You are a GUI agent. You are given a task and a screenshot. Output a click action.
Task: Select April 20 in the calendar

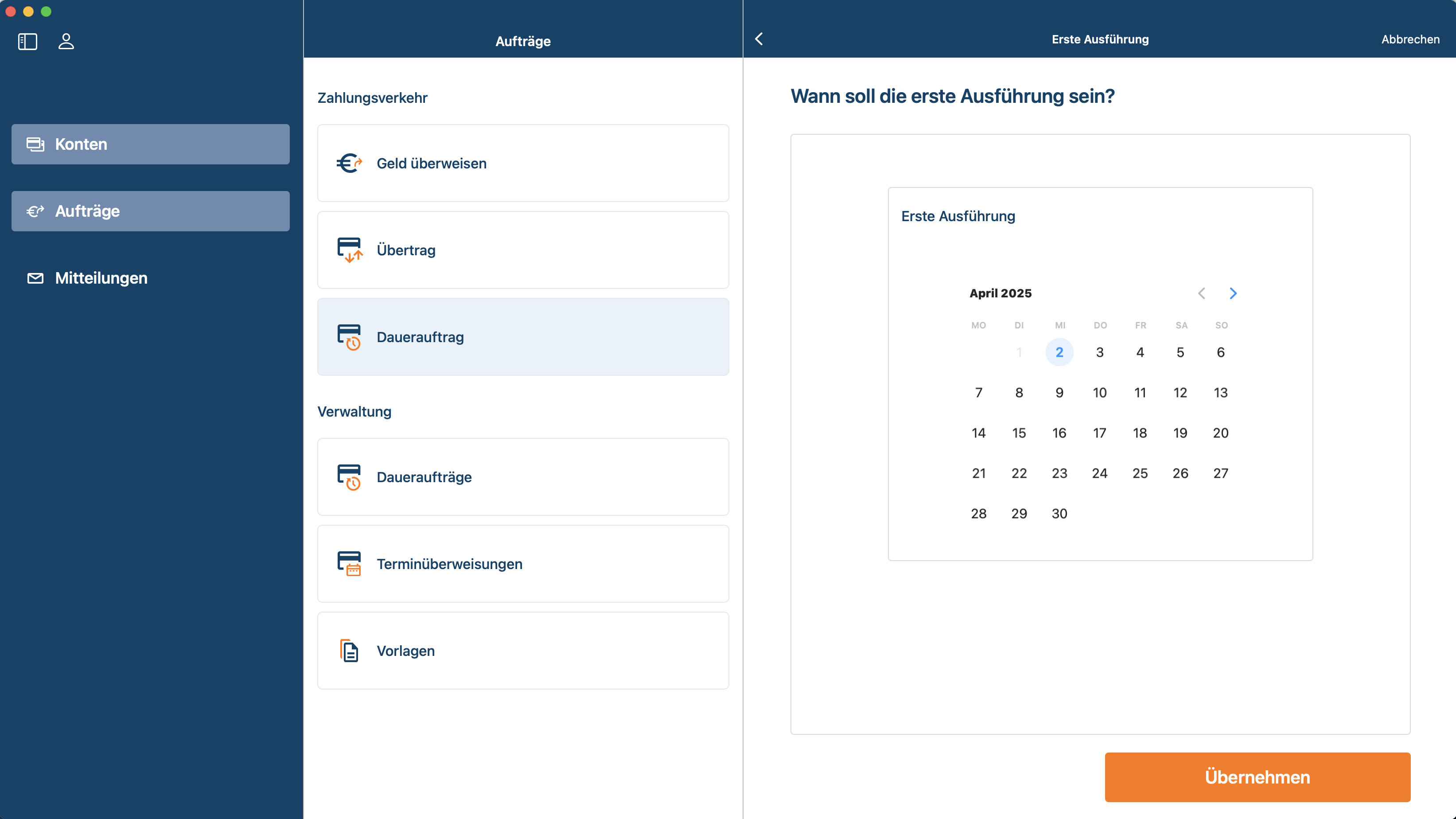coord(1221,433)
